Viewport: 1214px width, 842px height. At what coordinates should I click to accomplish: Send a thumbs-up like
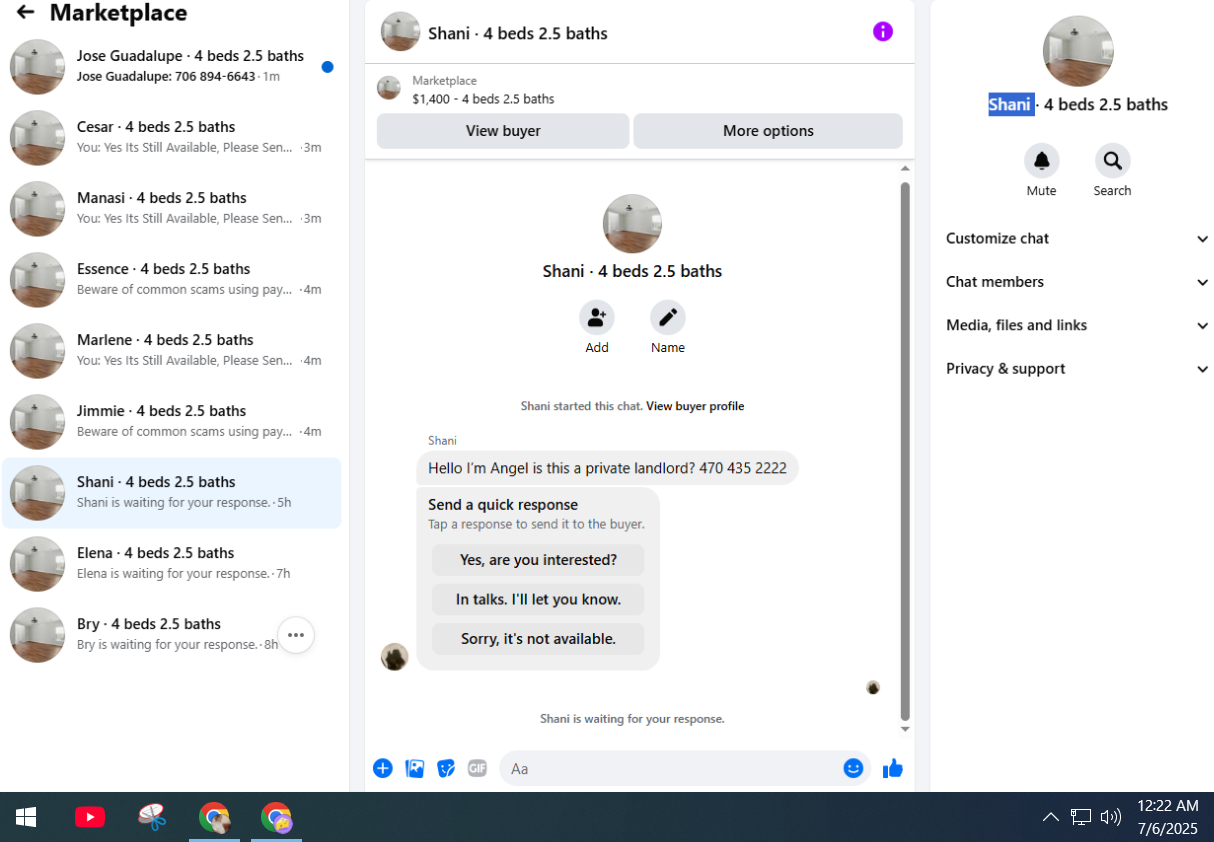point(893,768)
